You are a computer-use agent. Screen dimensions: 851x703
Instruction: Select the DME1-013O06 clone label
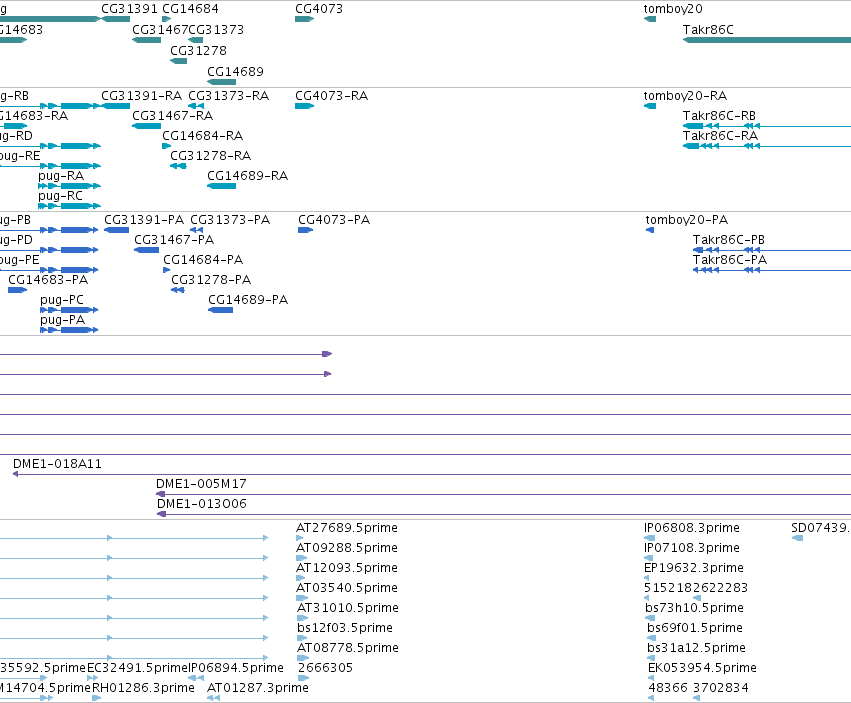point(202,504)
